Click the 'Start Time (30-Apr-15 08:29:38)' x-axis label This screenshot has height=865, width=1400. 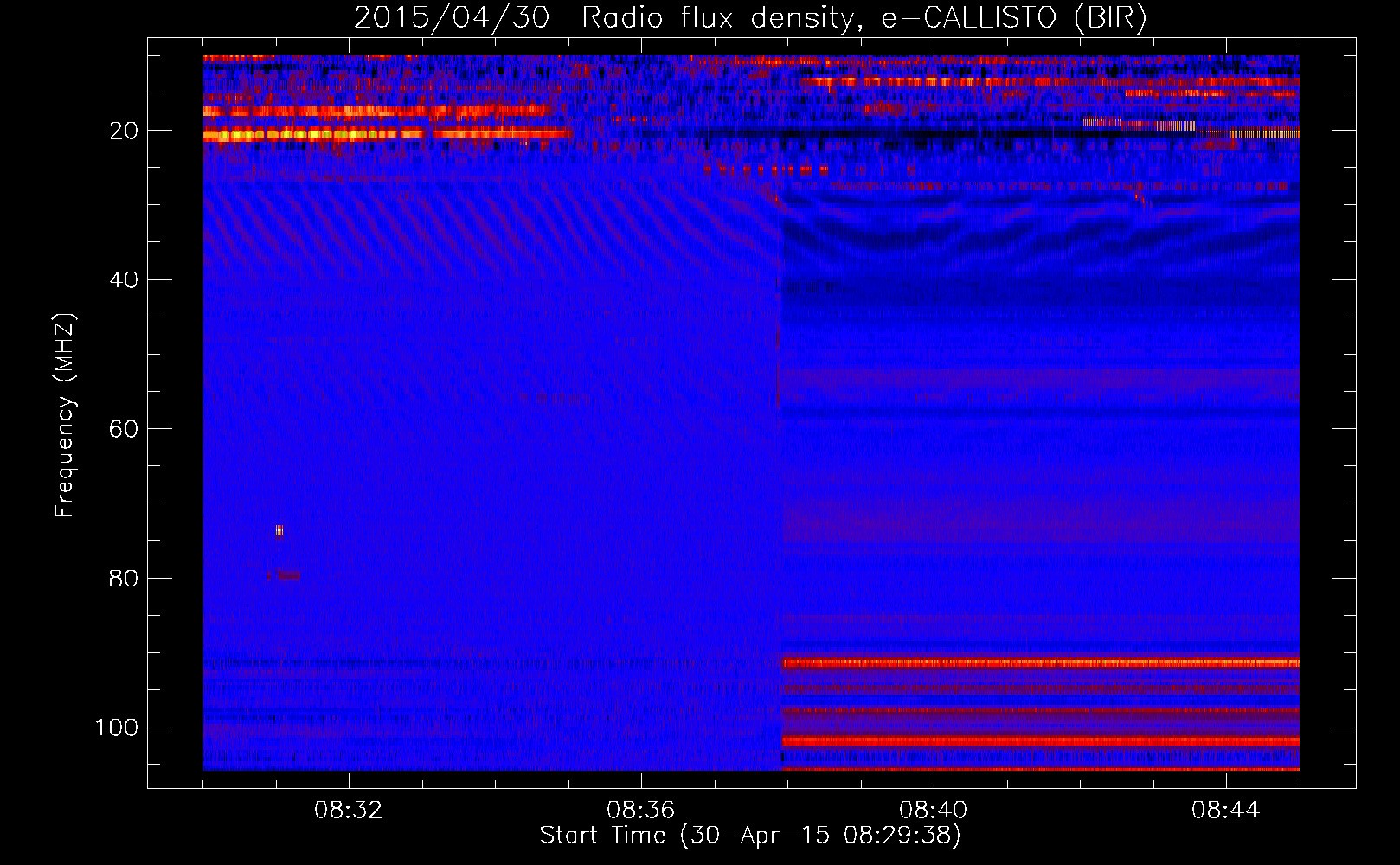[x=750, y=836]
